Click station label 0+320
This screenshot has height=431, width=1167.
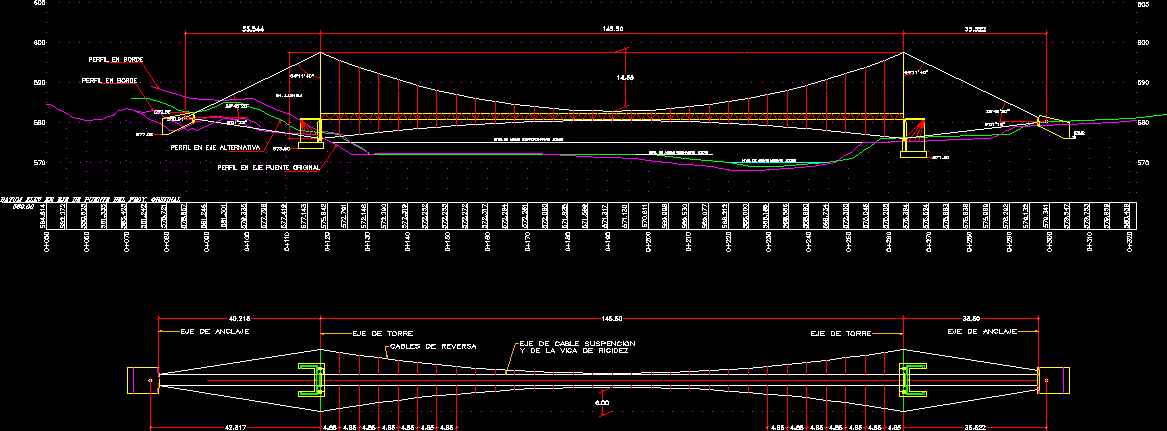pos(1131,243)
